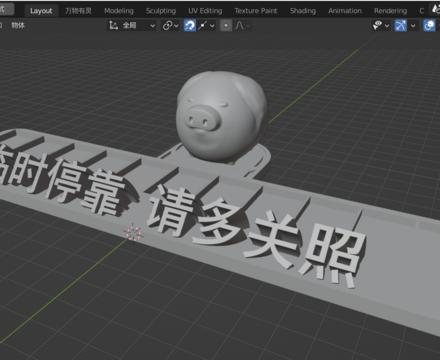
Task: Open the Texture Paint workspace
Action: point(256,11)
